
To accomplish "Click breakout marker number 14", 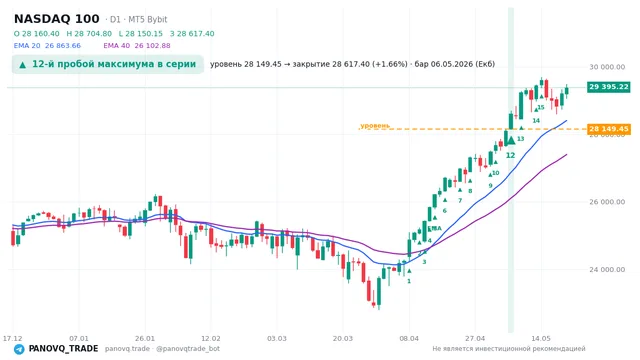I will (x=536, y=120).
